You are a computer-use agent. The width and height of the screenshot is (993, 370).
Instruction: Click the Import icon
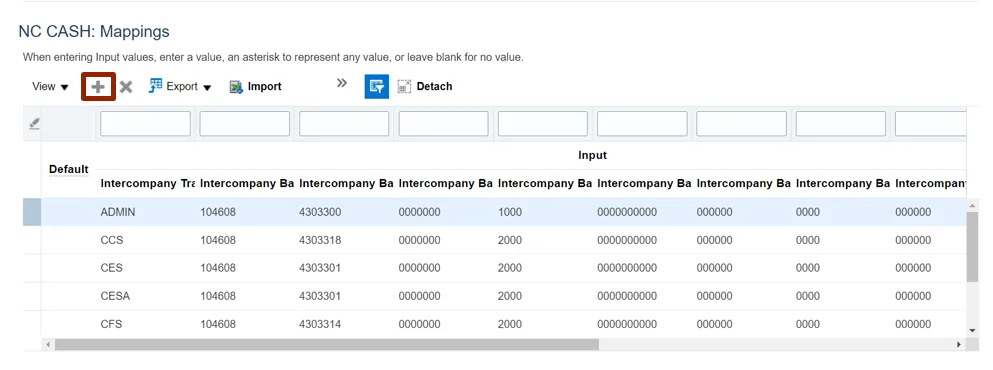click(236, 87)
